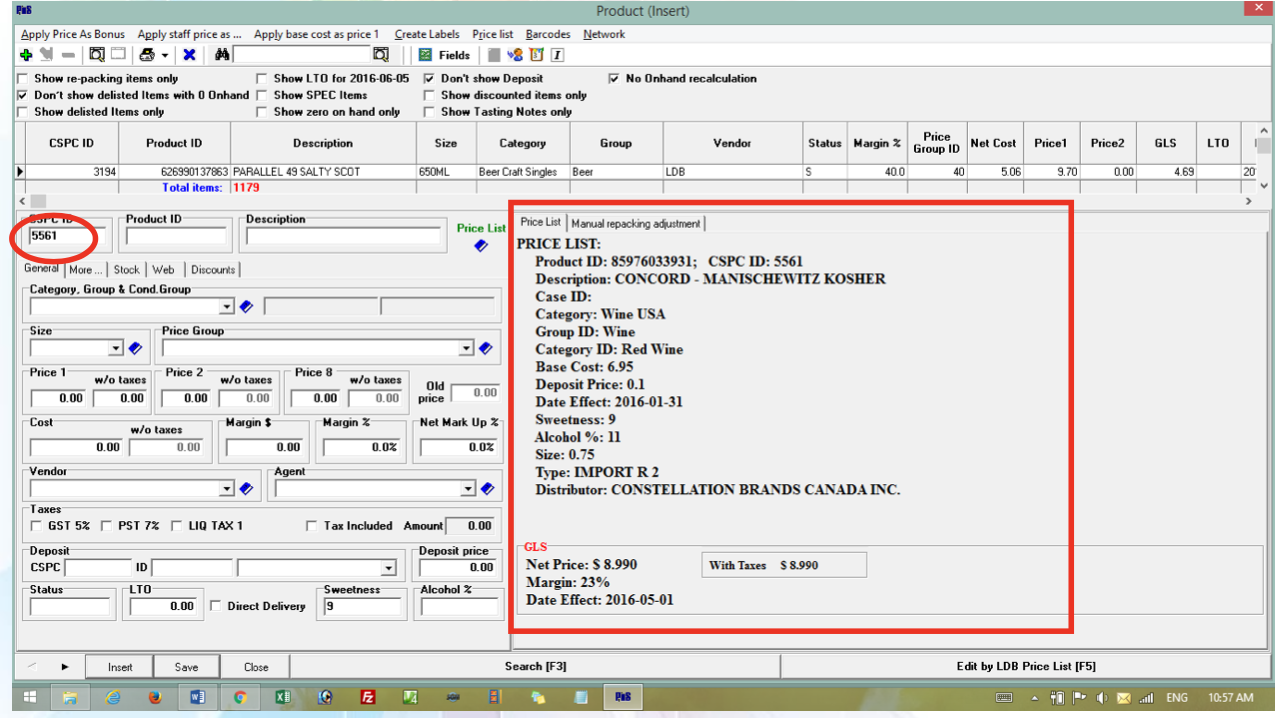
Task: Click the green plus add record icon
Action: point(26,55)
